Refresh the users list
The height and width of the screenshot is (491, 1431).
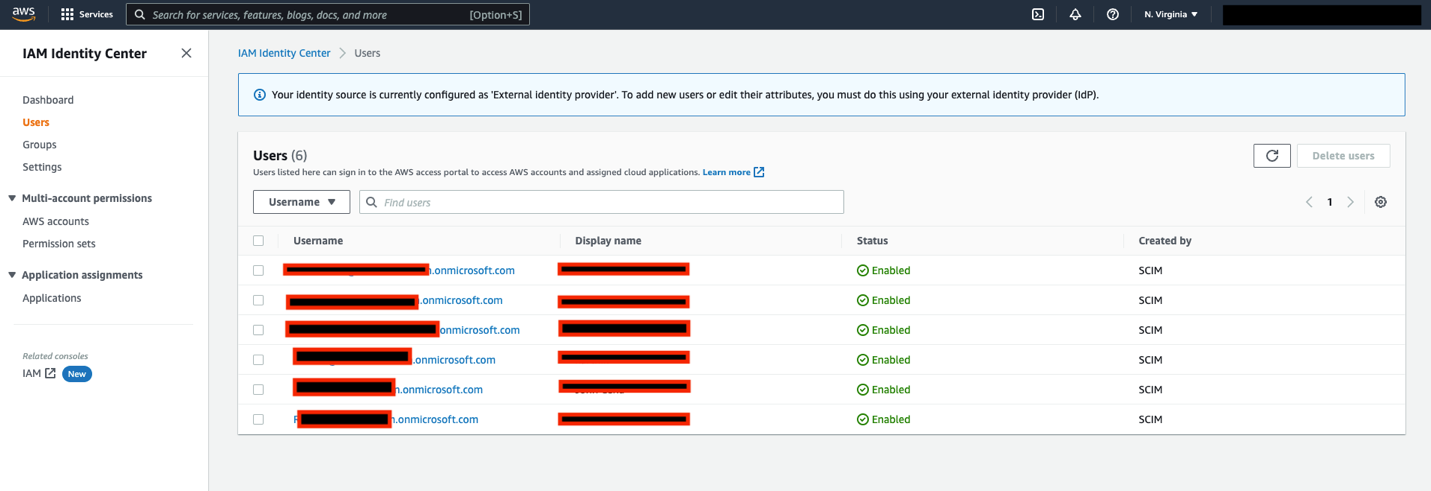pos(1272,156)
